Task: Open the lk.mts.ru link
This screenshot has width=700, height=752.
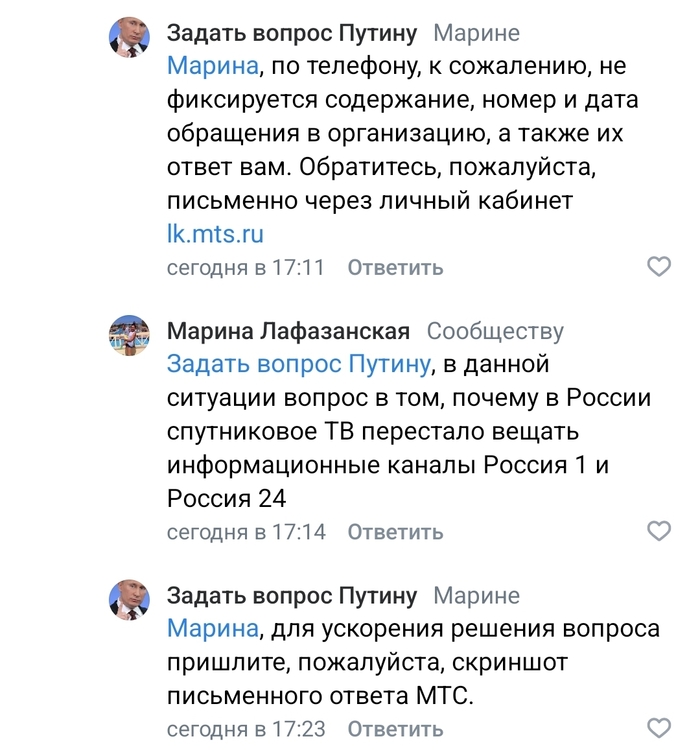Action: (x=215, y=234)
